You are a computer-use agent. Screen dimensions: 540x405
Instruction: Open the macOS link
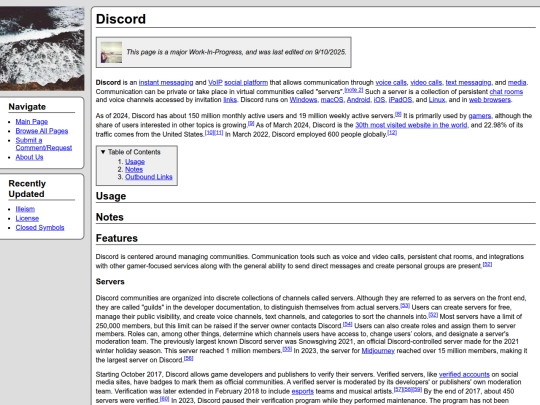[332, 100]
